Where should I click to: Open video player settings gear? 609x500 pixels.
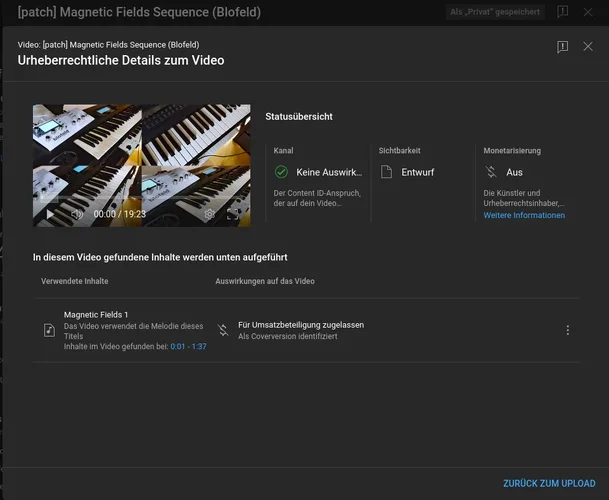tap(209, 214)
